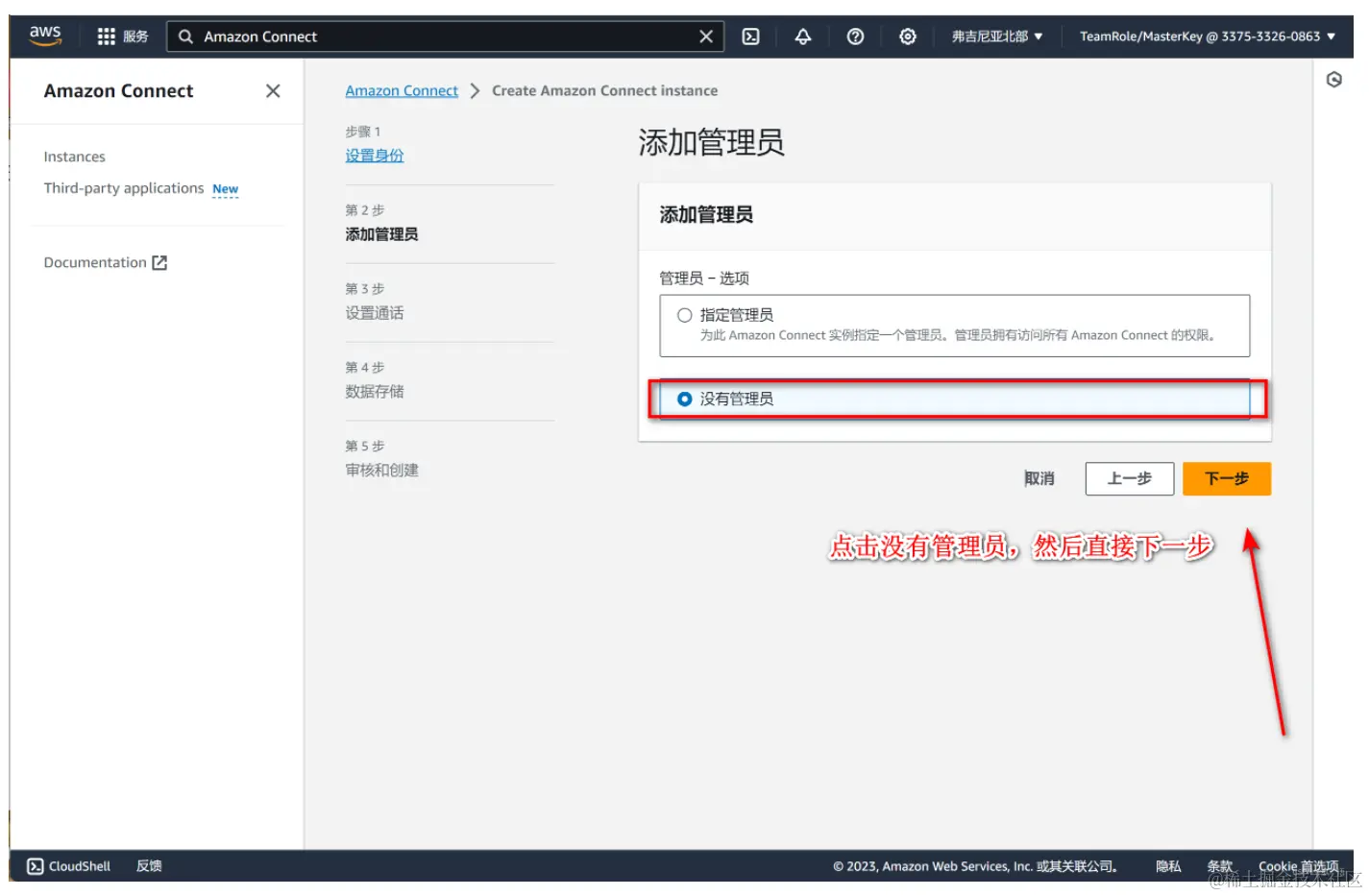Viewport: 1369px width, 896px height.
Task: Open 反馈 in the footer
Action: (x=149, y=866)
